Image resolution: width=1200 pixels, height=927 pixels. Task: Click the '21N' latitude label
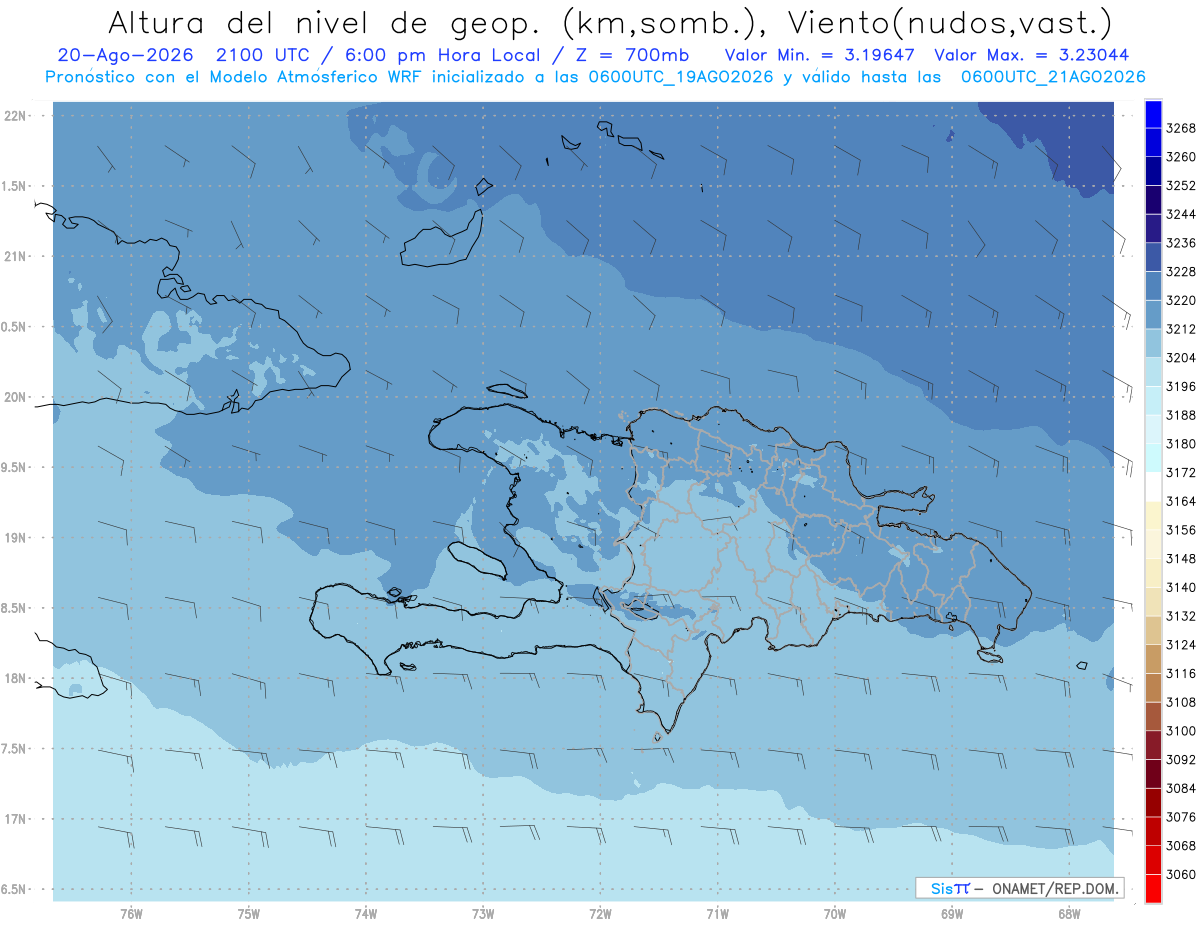17,257
